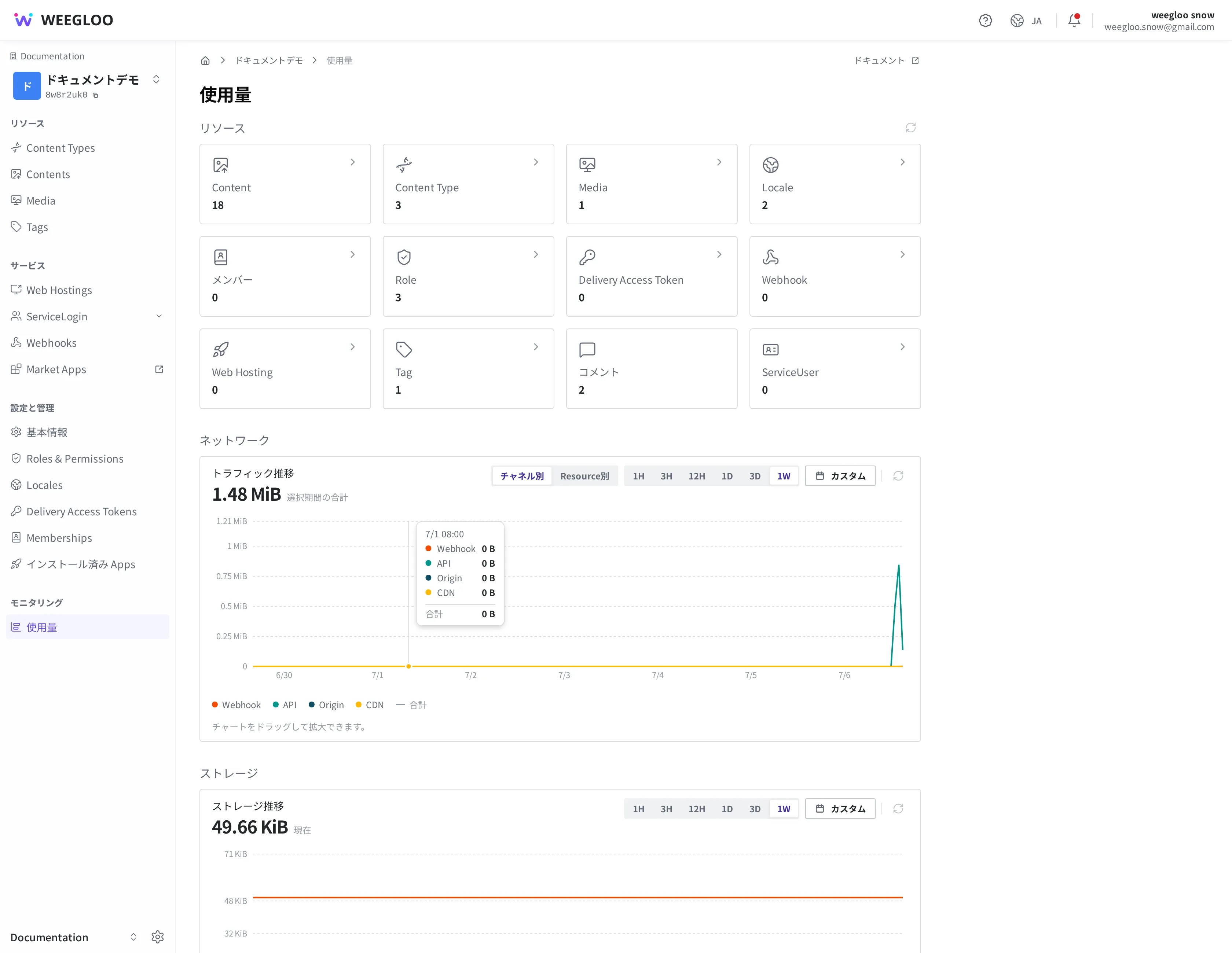Toggle Webhook series in chart legend
This screenshot has height=953, width=1232.
click(x=236, y=705)
